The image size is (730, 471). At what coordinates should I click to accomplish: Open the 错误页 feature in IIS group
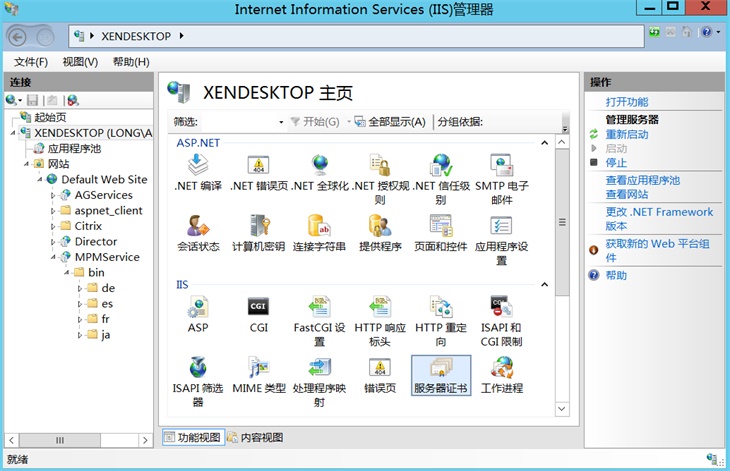(x=380, y=375)
